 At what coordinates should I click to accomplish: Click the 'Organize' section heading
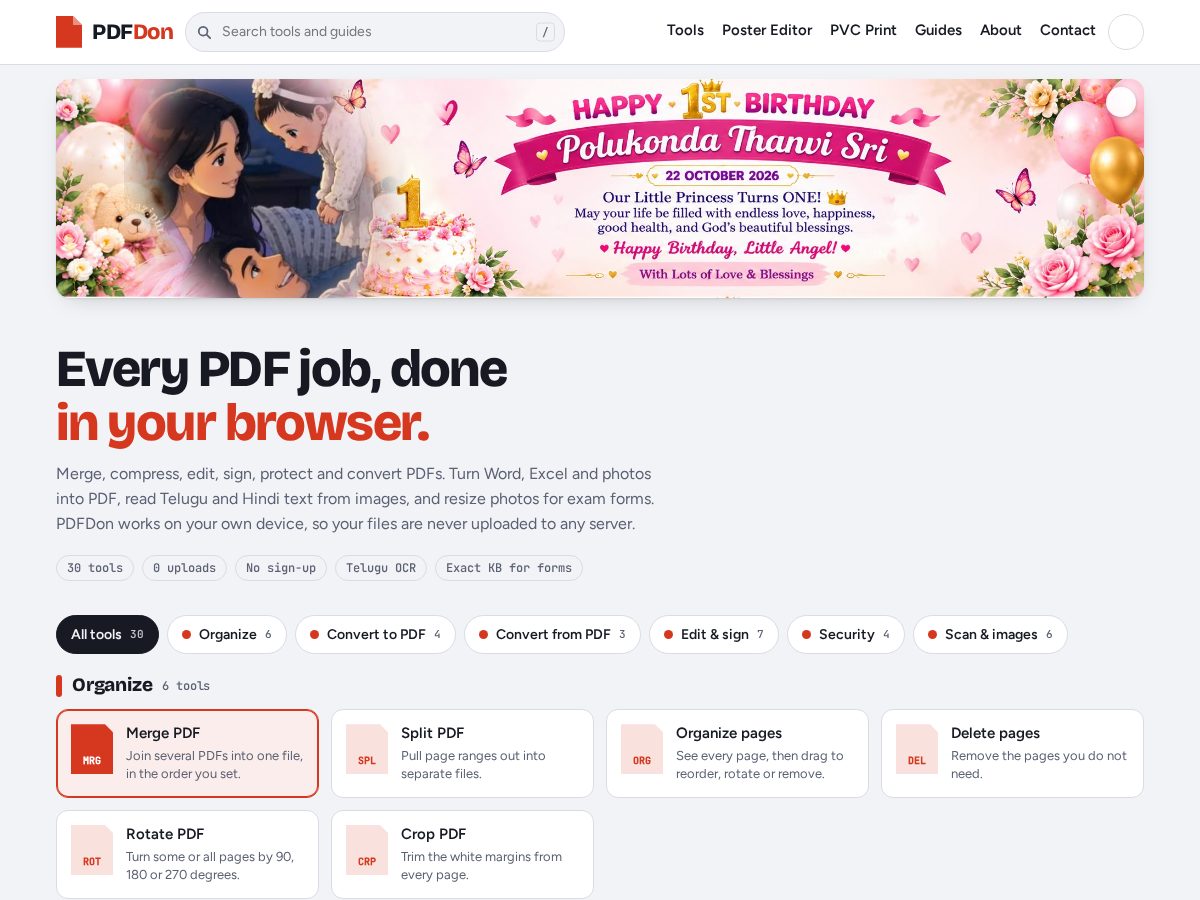tap(112, 685)
